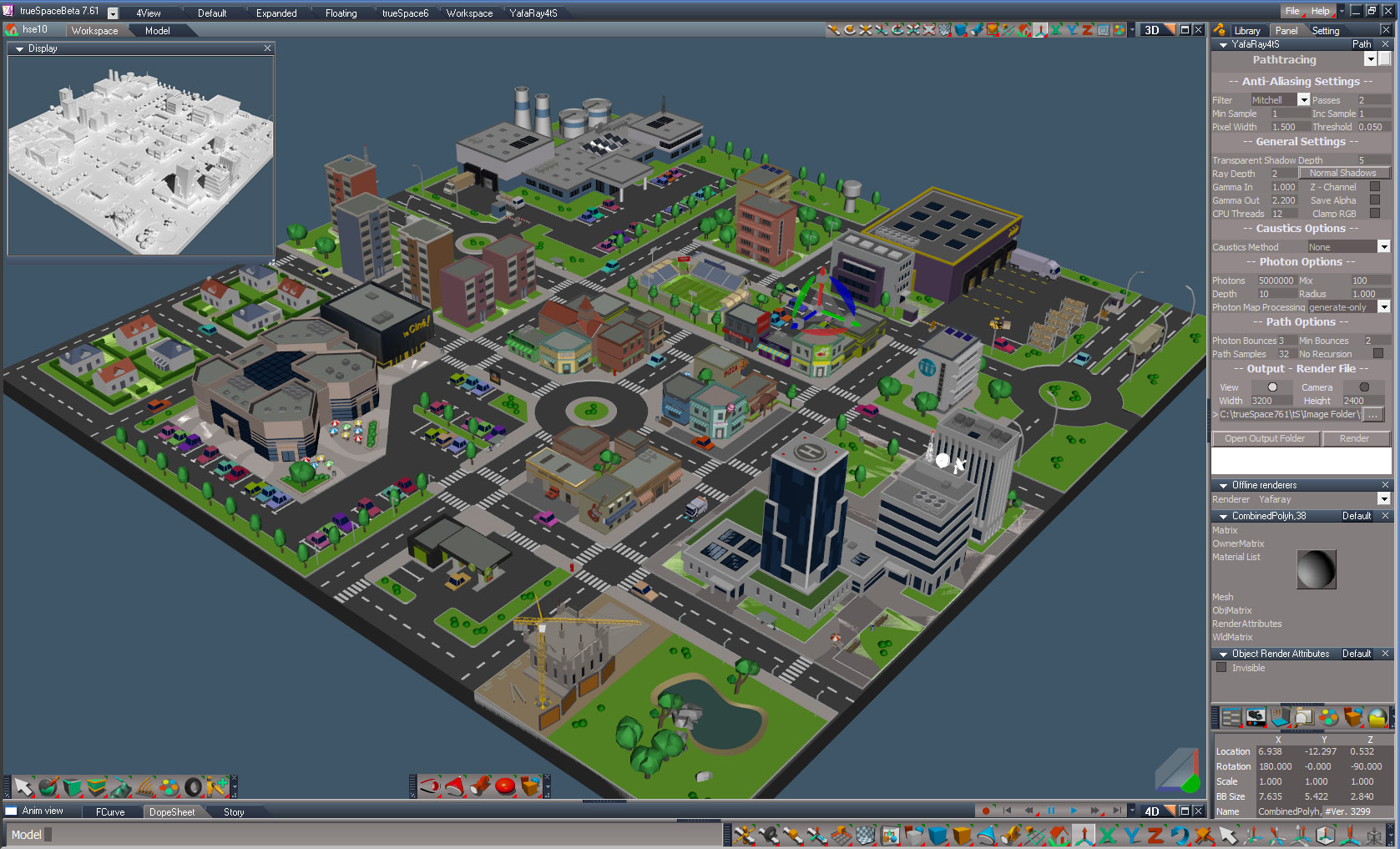1400x849 pixels.
Task: Switch to the Expanded layout tab
Action: 276,13
